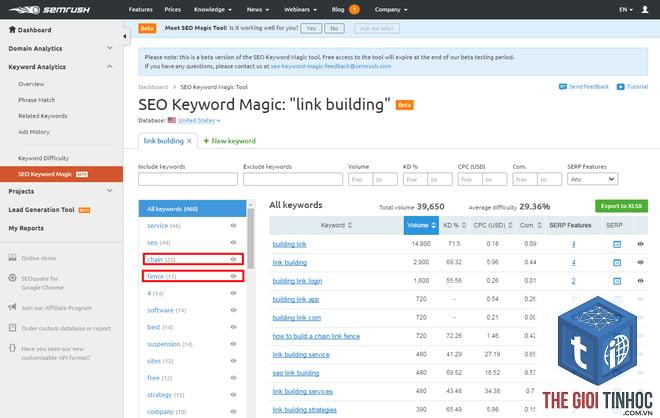
Task: Select SEO Keyword Magic sidebar item
Action: point(61,174)
